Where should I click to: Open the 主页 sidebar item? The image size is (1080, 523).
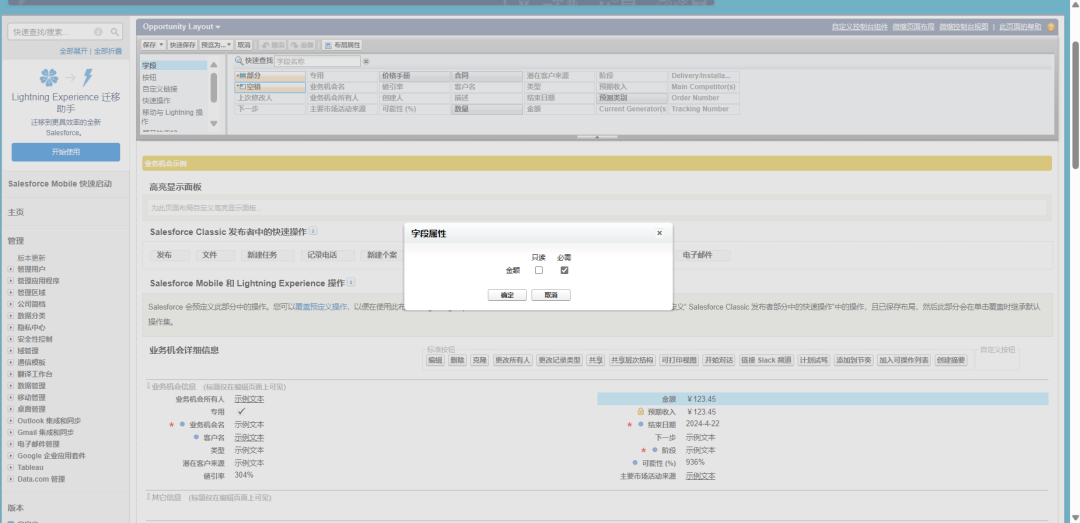[x=16, y=212]
